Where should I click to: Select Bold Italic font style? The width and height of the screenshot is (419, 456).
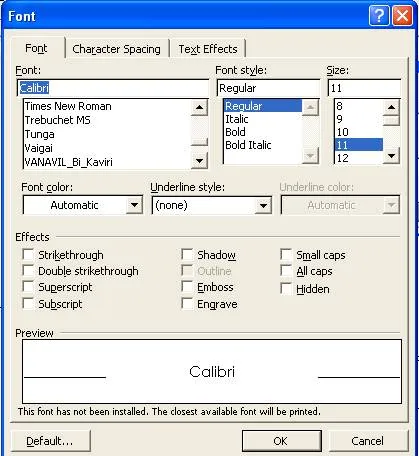pyautogui.click(x=248, y=145)
